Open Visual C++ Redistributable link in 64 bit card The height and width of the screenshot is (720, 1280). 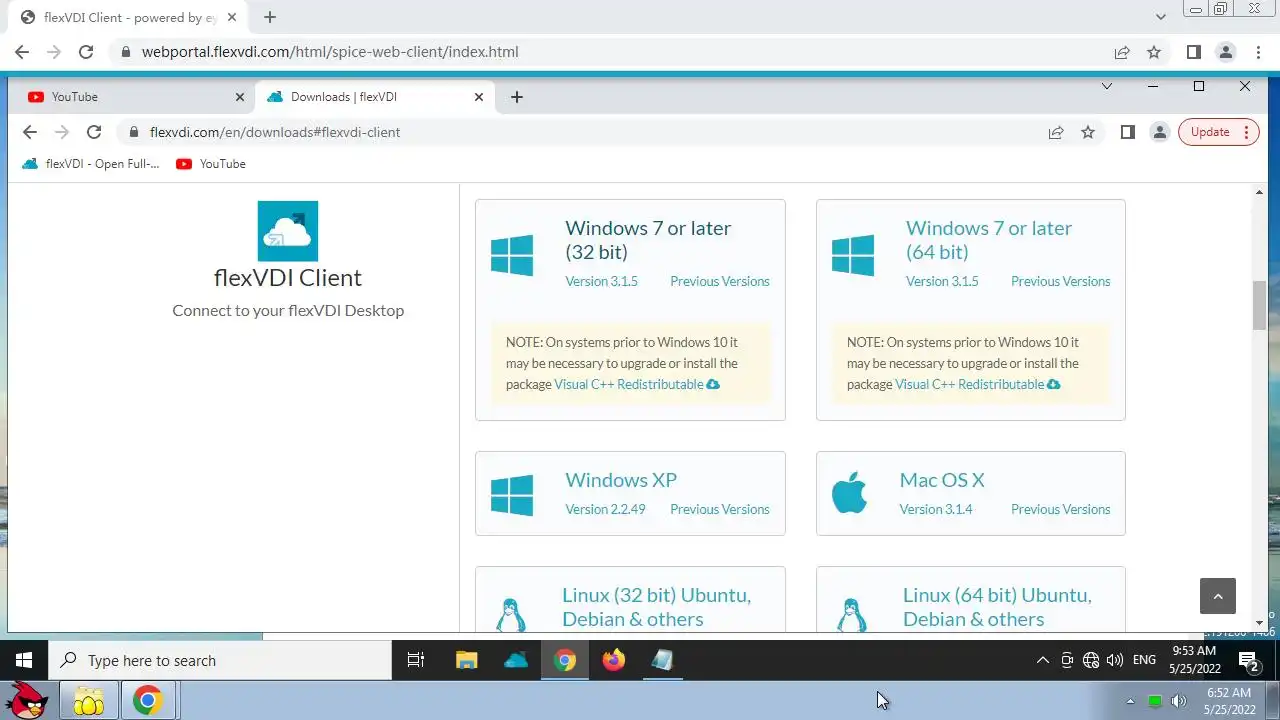977,385
